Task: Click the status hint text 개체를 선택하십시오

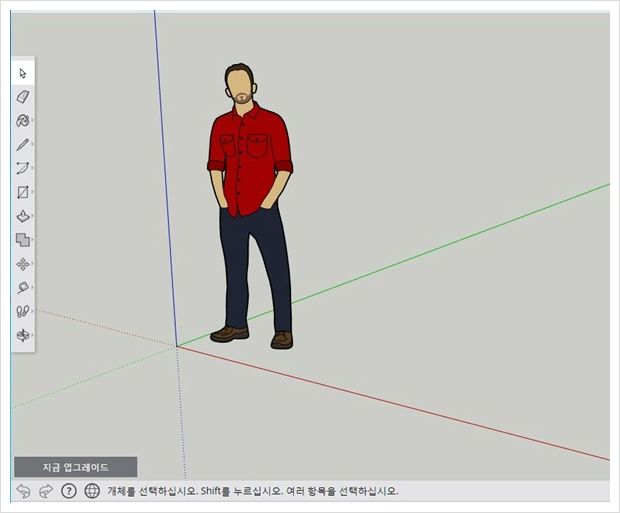Action: [x=152, y=491]
